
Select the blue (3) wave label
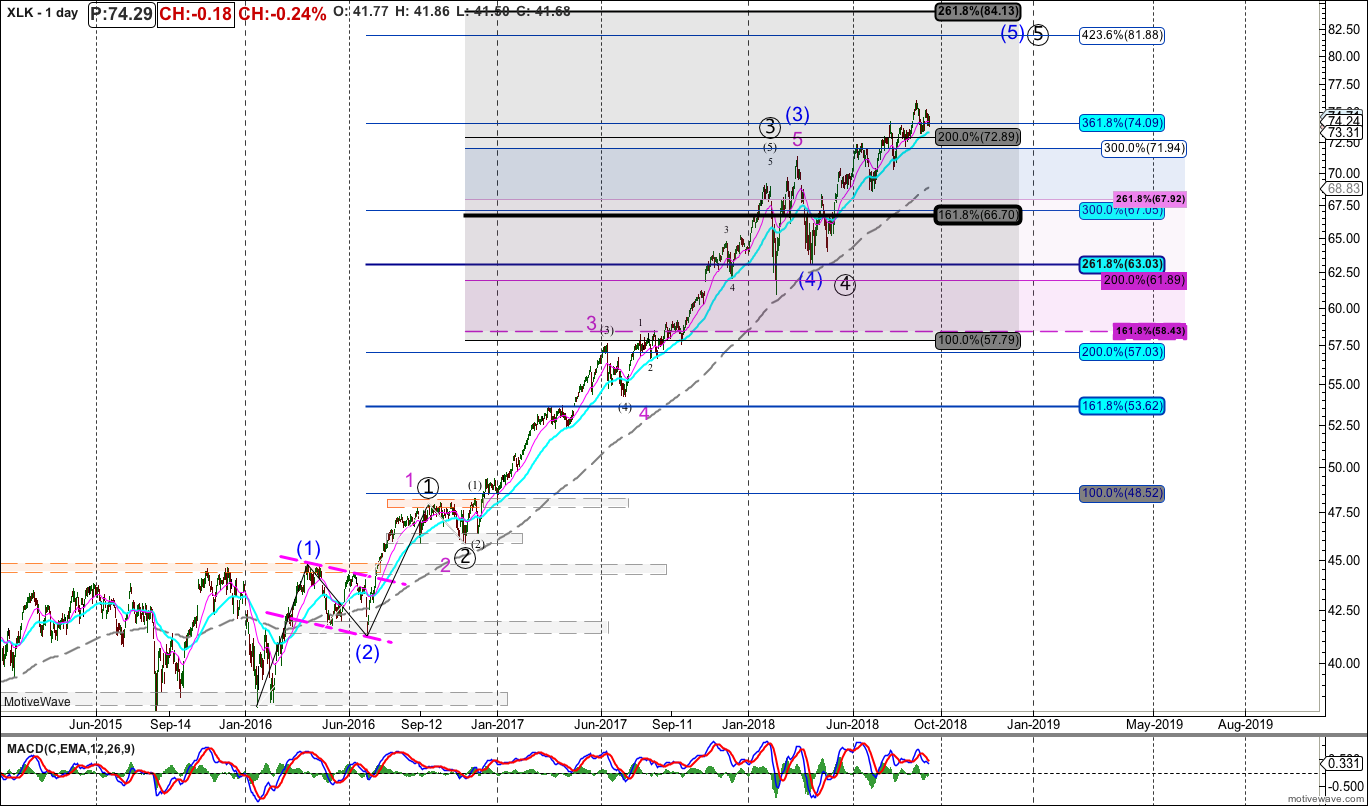798,114
